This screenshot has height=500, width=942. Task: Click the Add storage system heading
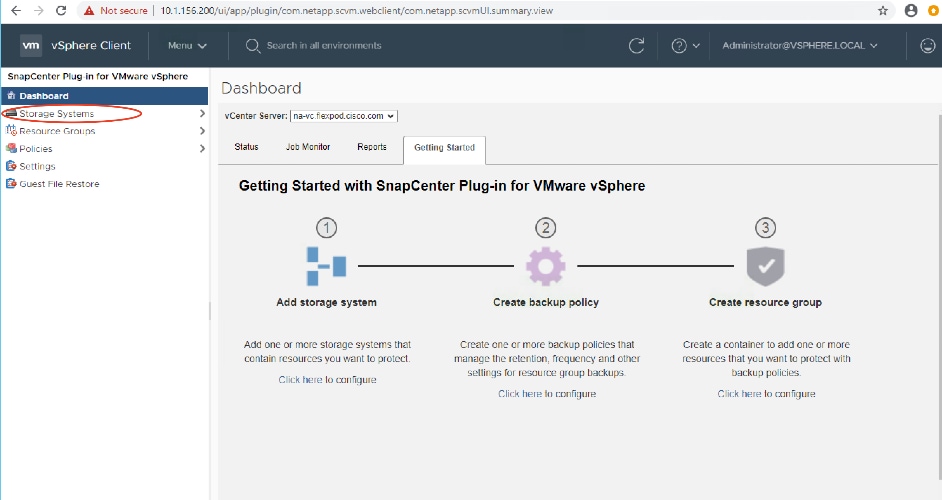[326, 302]
